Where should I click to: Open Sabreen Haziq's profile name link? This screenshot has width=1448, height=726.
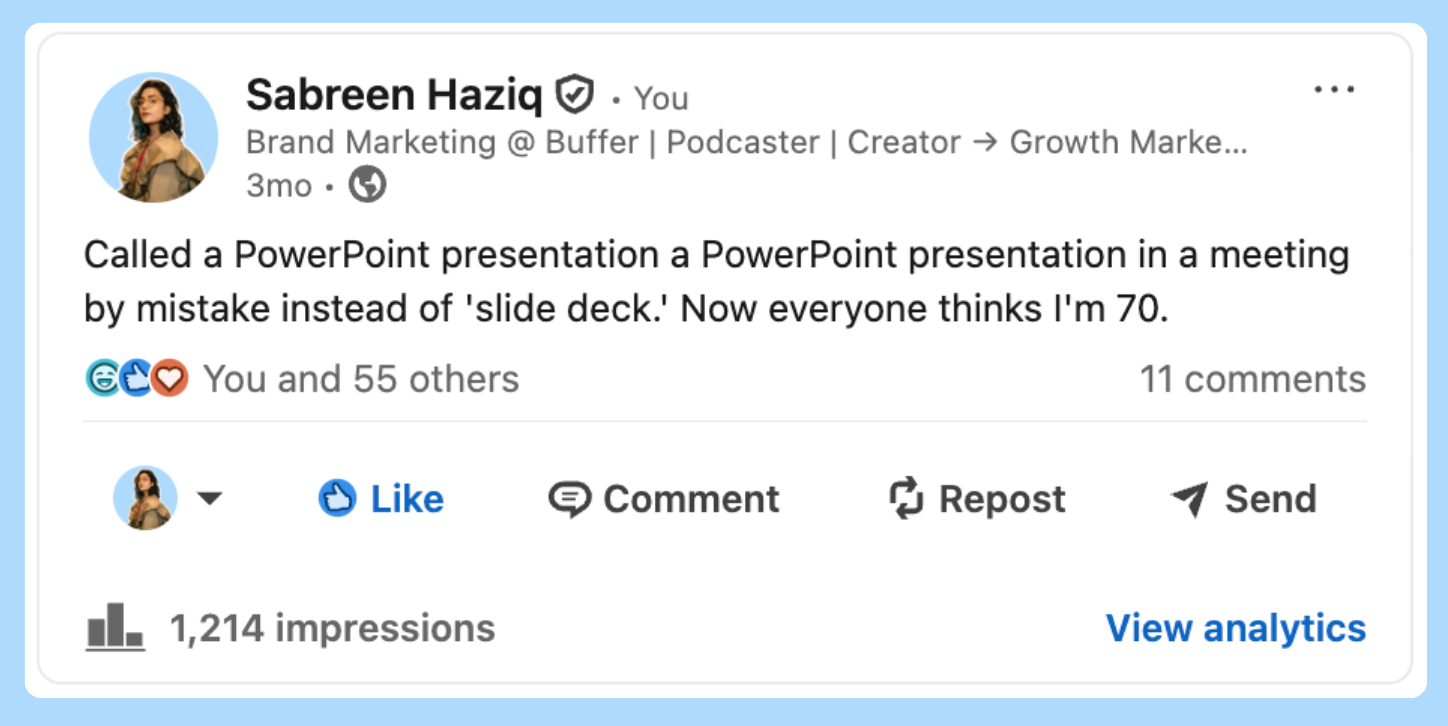(x=394, y=96)
